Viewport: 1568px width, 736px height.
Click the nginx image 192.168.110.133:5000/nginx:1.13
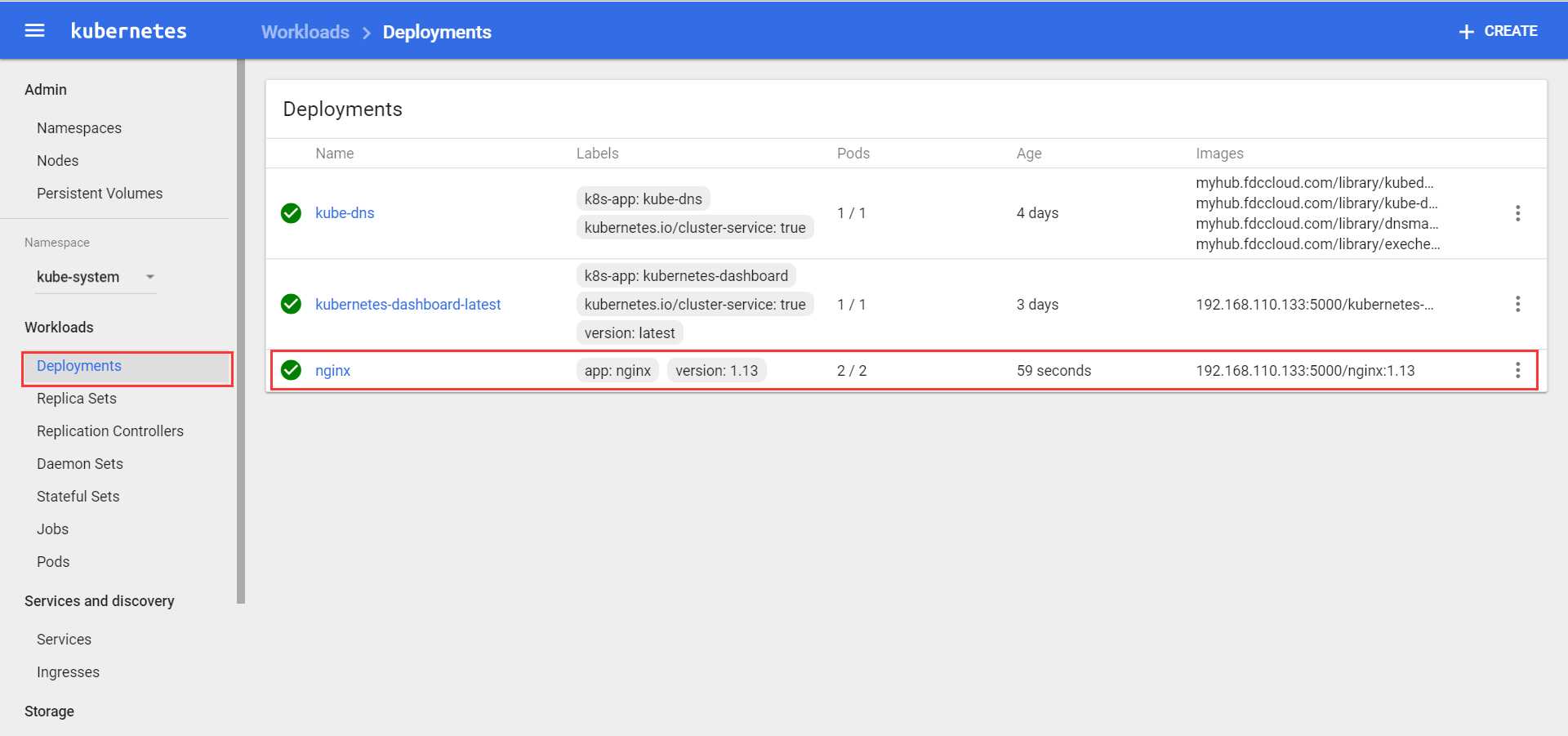[x=1305, y=371]
